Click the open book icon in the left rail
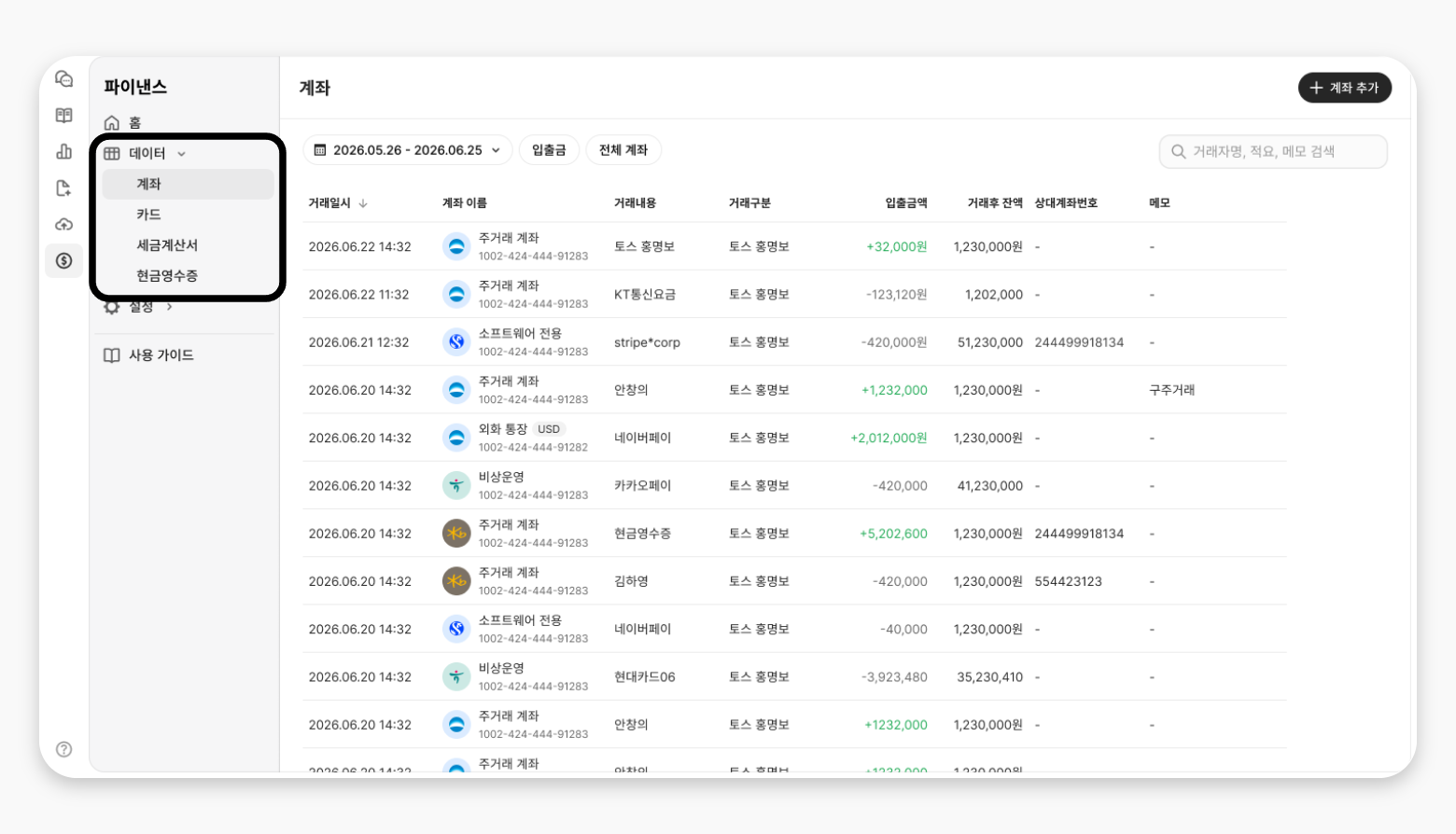 [x=63, y=116]
